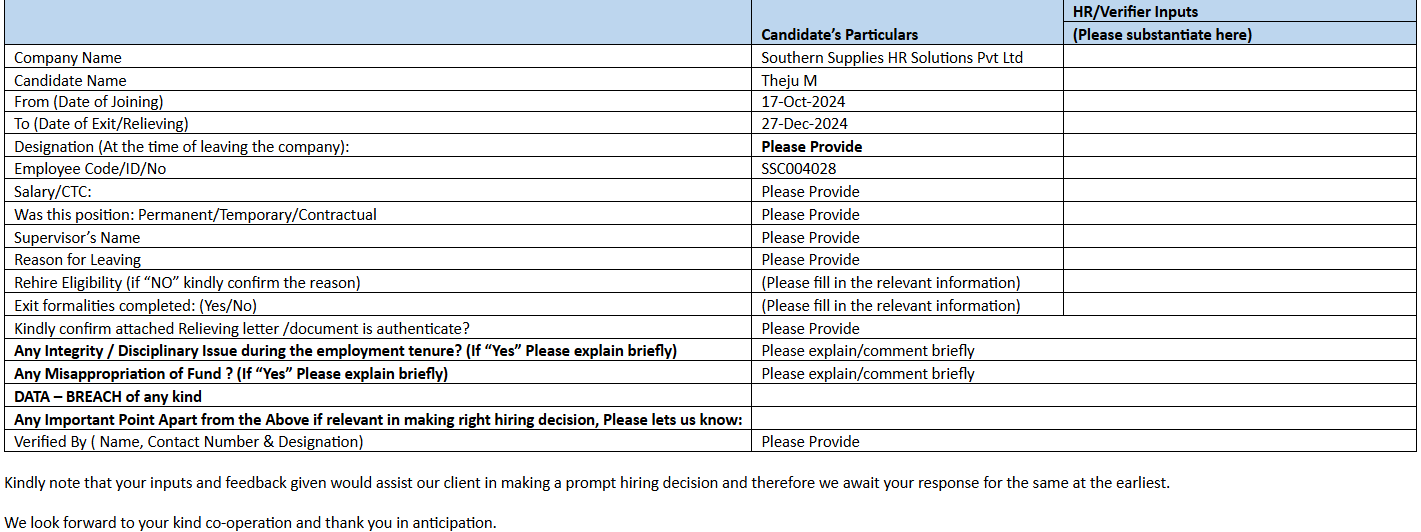The image size is (1421, 532).
Task: Click the HR/Verifier input cell for Salary/CTC
Action: click(x=1239, y=192)
